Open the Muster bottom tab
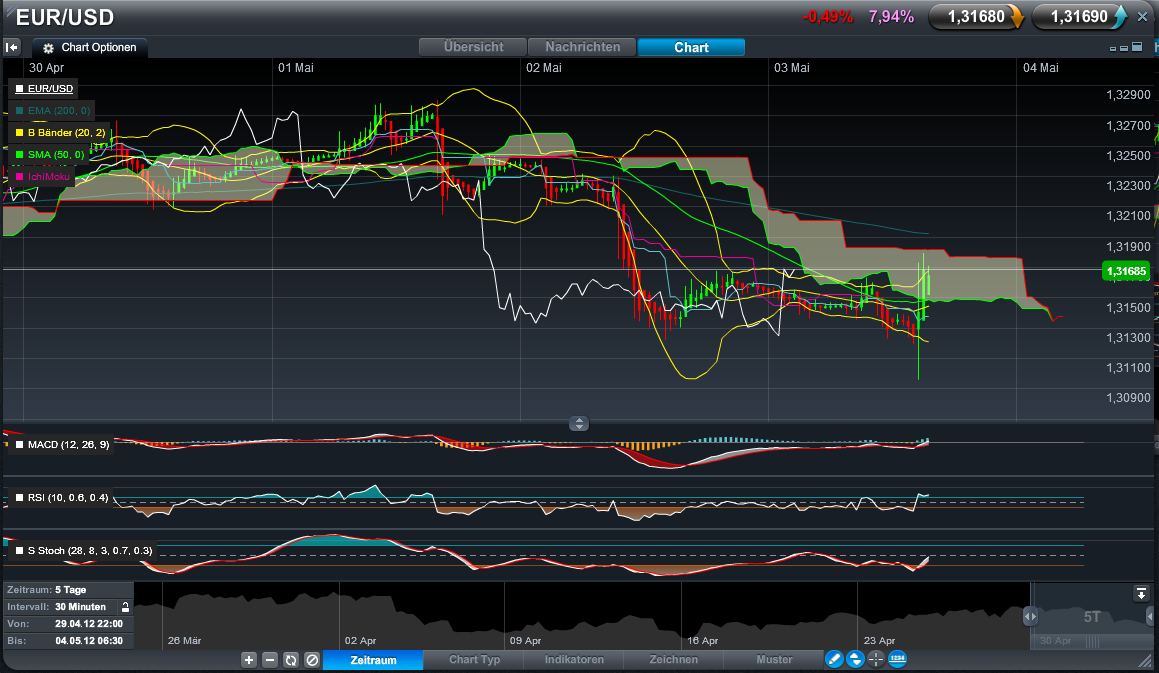Image resolution: width=1159 pixels, height=673 pixels. (774, 660)
